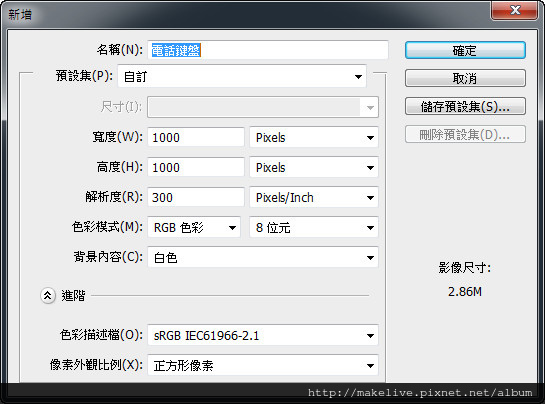Viewport: 545px width, 404px height.
Task: Click the 進階 label text
Action: (x=73, y=296)
